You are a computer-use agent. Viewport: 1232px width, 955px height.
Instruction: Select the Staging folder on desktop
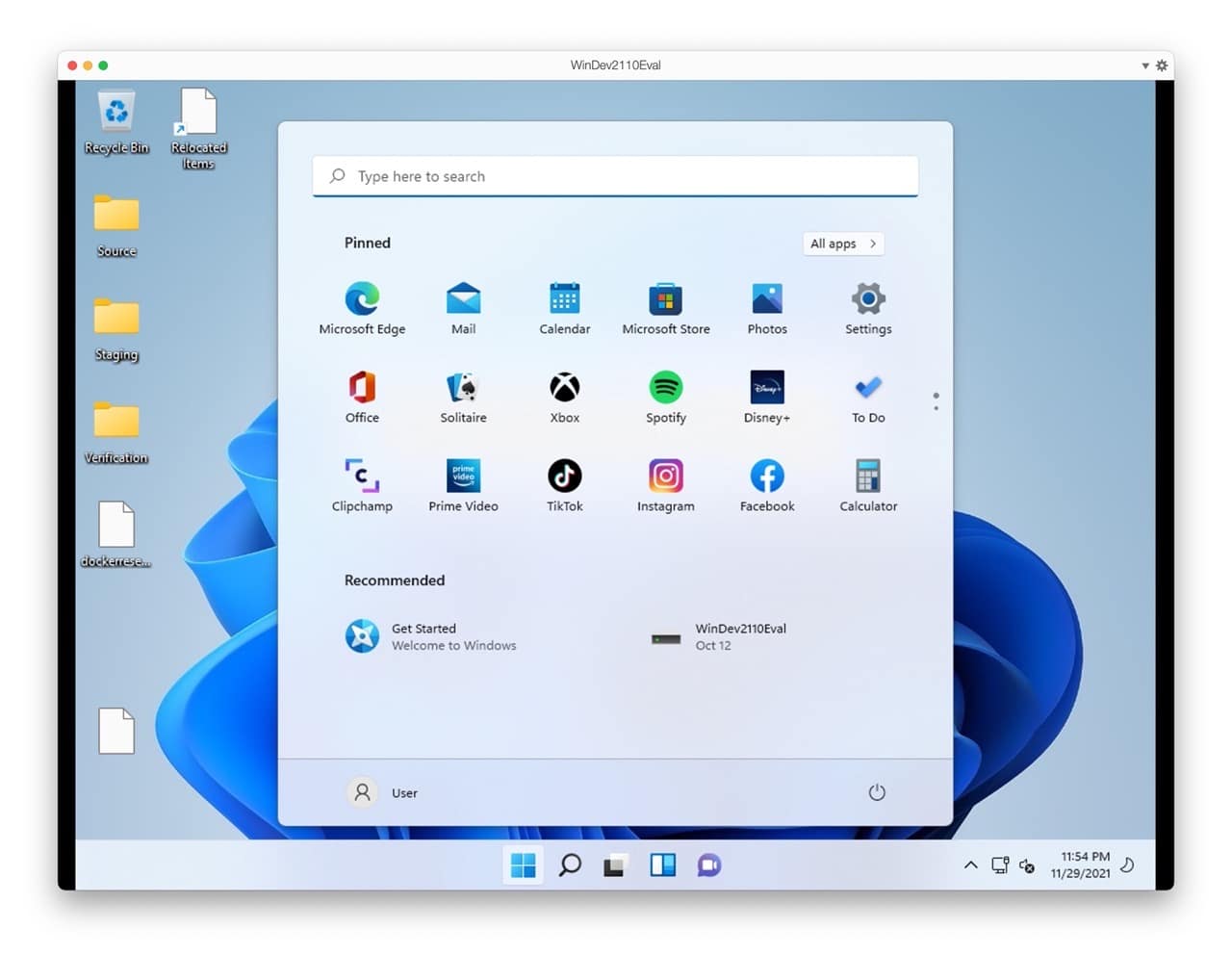(116, 329)
